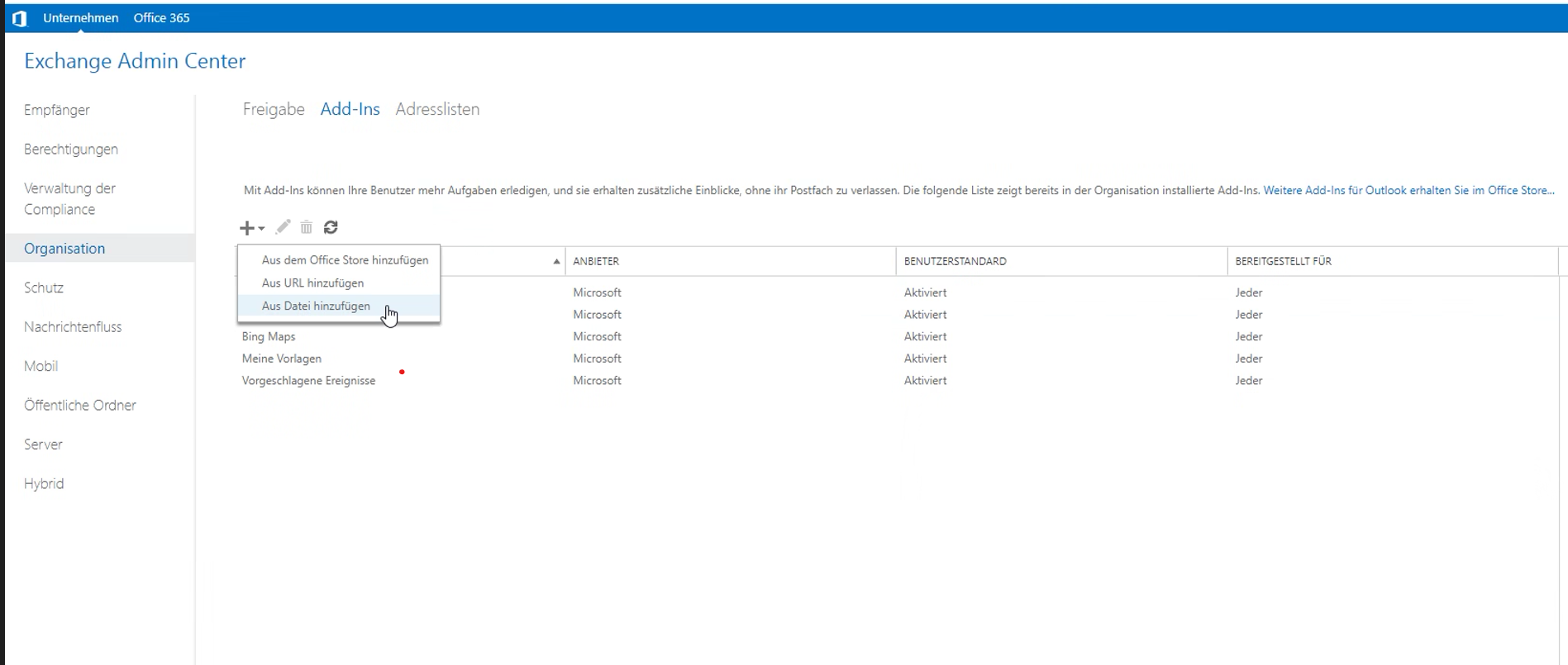Click Microsoft in Vorgeschlagene Ereignisse row
The width and height of the screenshot is (1568, 665).
pos(597,381)
